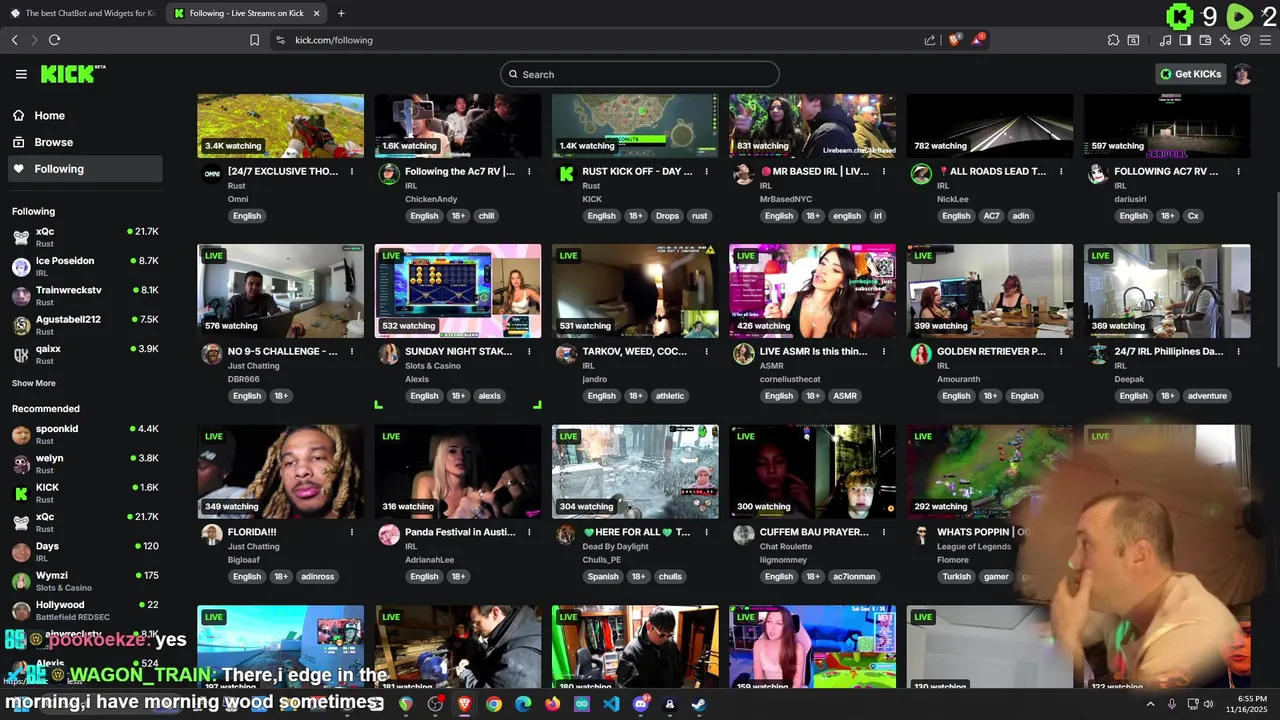Open the Kick hamburger sidebar menu
Screen dimensions: 1280x720
(x=21, y=74)
